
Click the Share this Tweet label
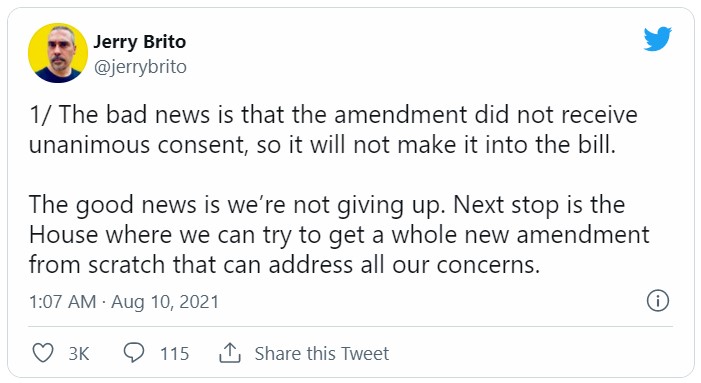(x=322, y=354)
